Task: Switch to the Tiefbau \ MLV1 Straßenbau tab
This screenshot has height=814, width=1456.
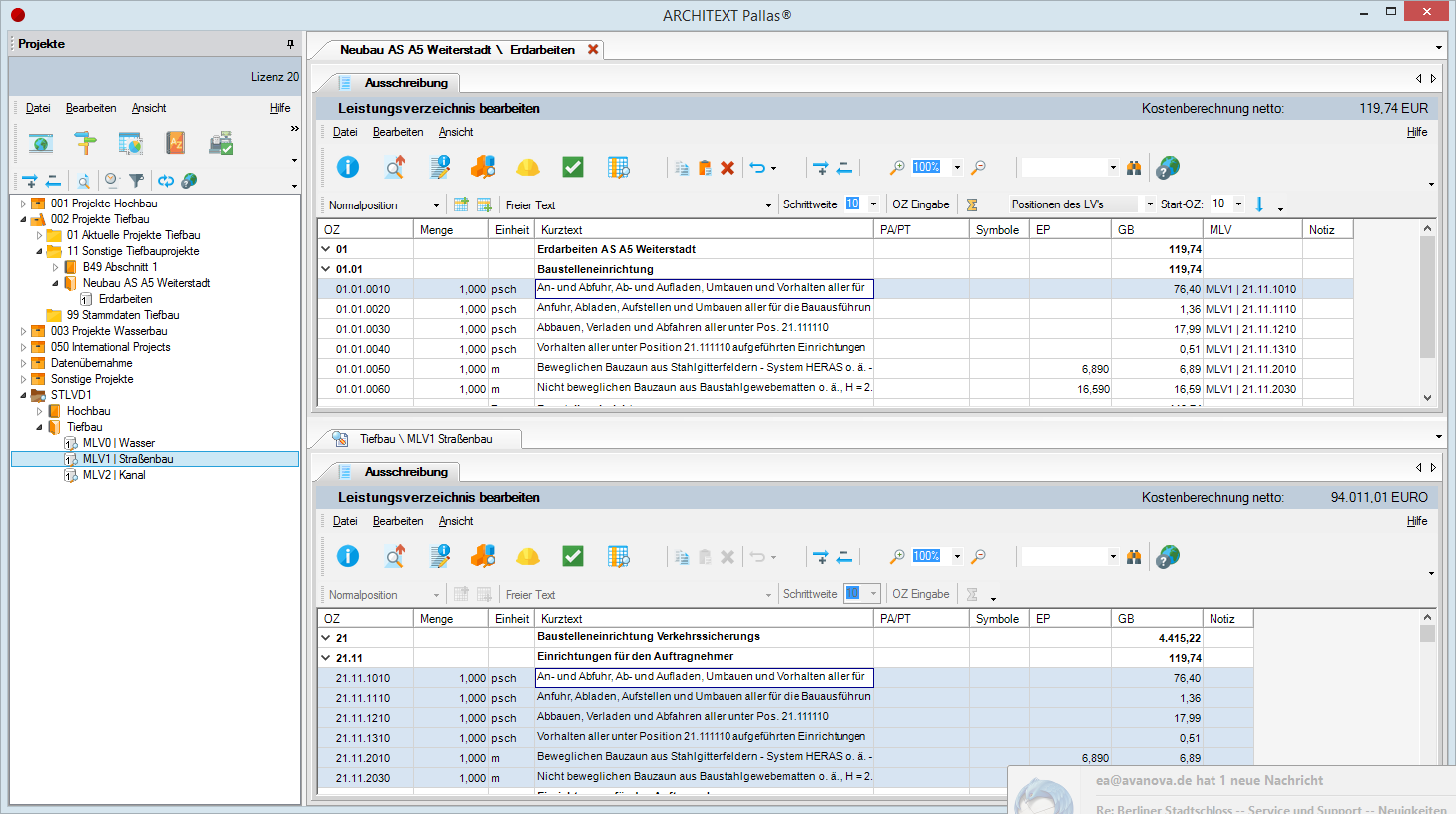Action: pos(426,439)
